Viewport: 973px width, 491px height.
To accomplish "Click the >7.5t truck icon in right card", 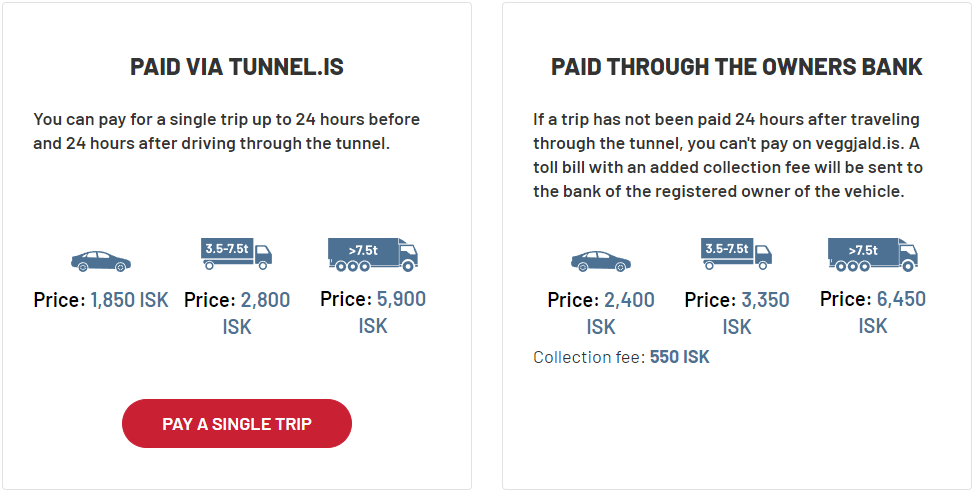I will point(873,254).
